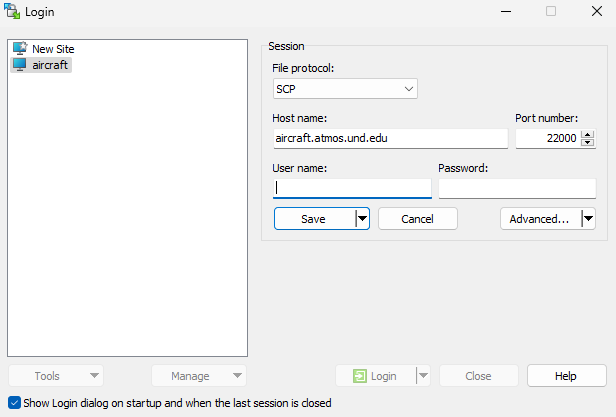Open the Advanced settings button
The width and height of the screenshot is (616, 417).
(539, 219)
